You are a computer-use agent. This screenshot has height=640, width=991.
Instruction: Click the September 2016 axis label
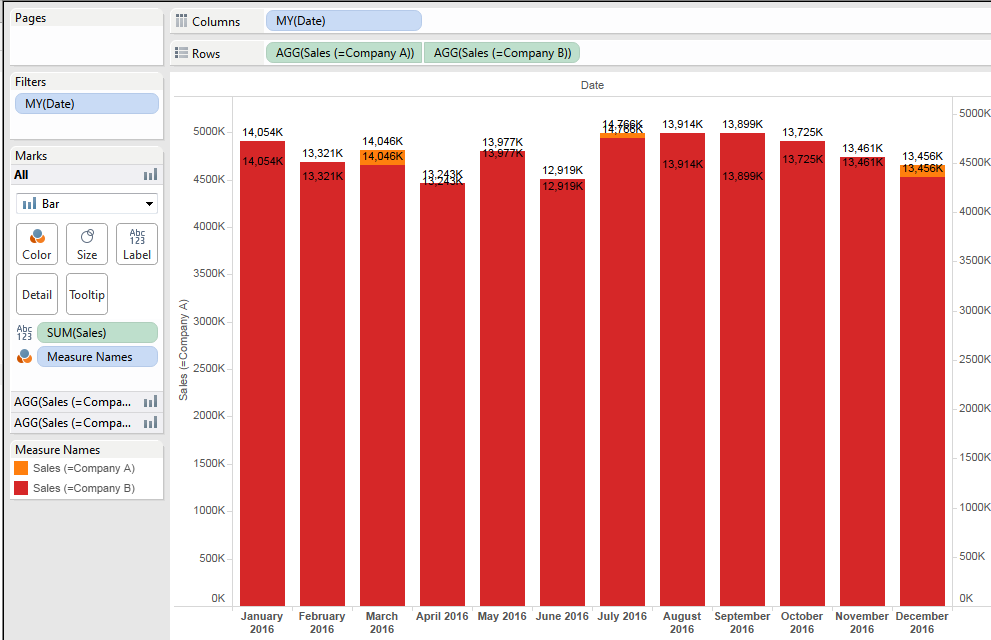[742, 622]
